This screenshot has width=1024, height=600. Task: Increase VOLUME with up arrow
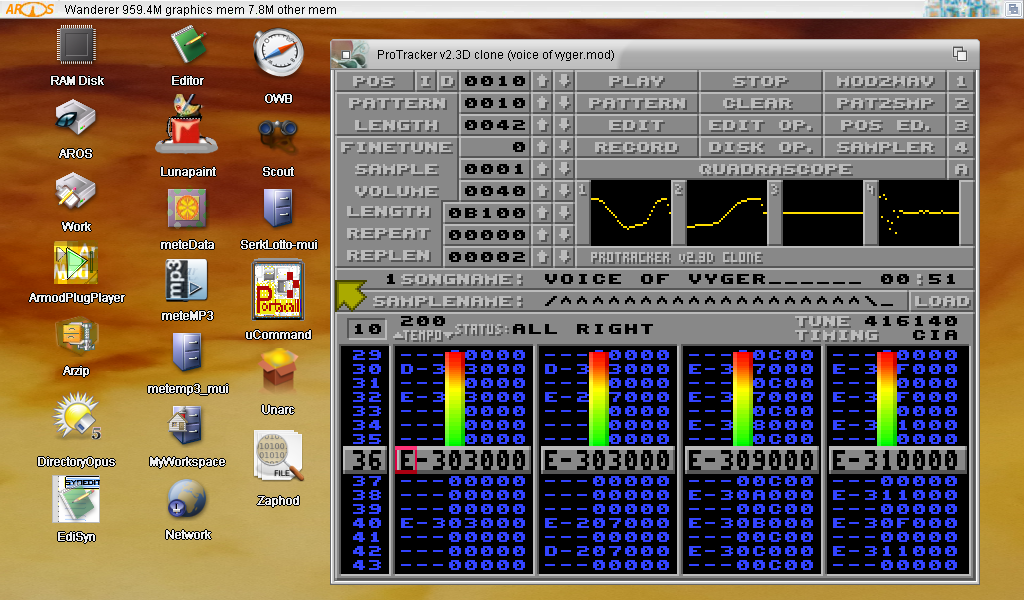point(542,191)
